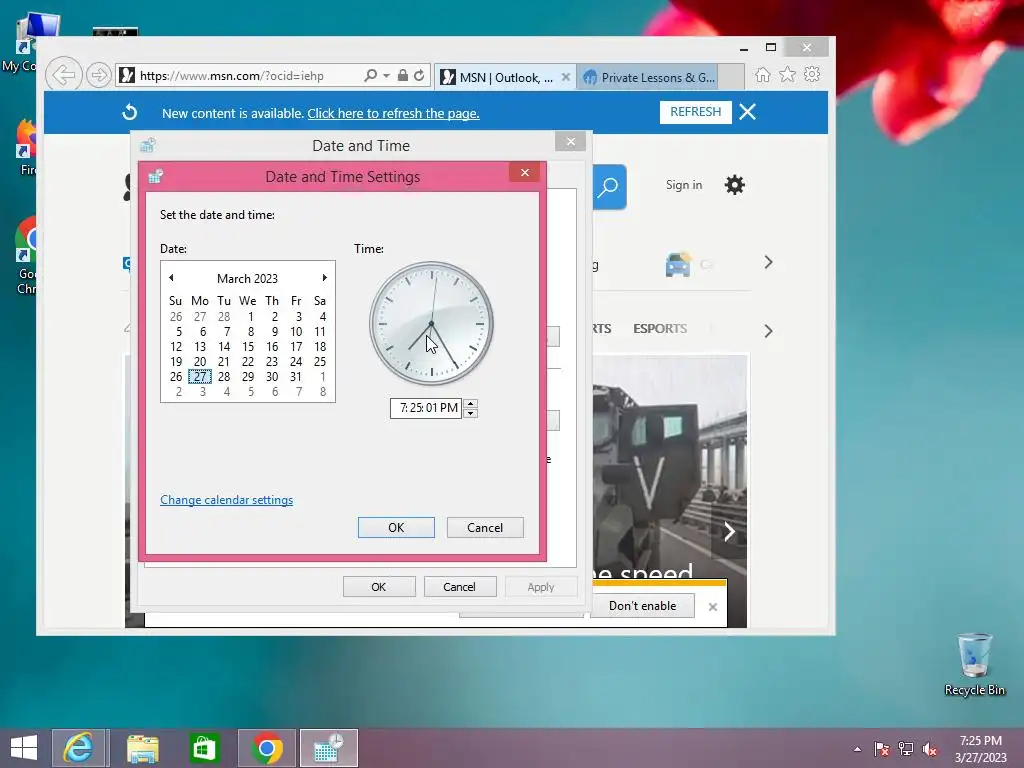Show hidden system tray icons
The height and width of the screenshot is (768, 1024).
(x=857, y=749)
